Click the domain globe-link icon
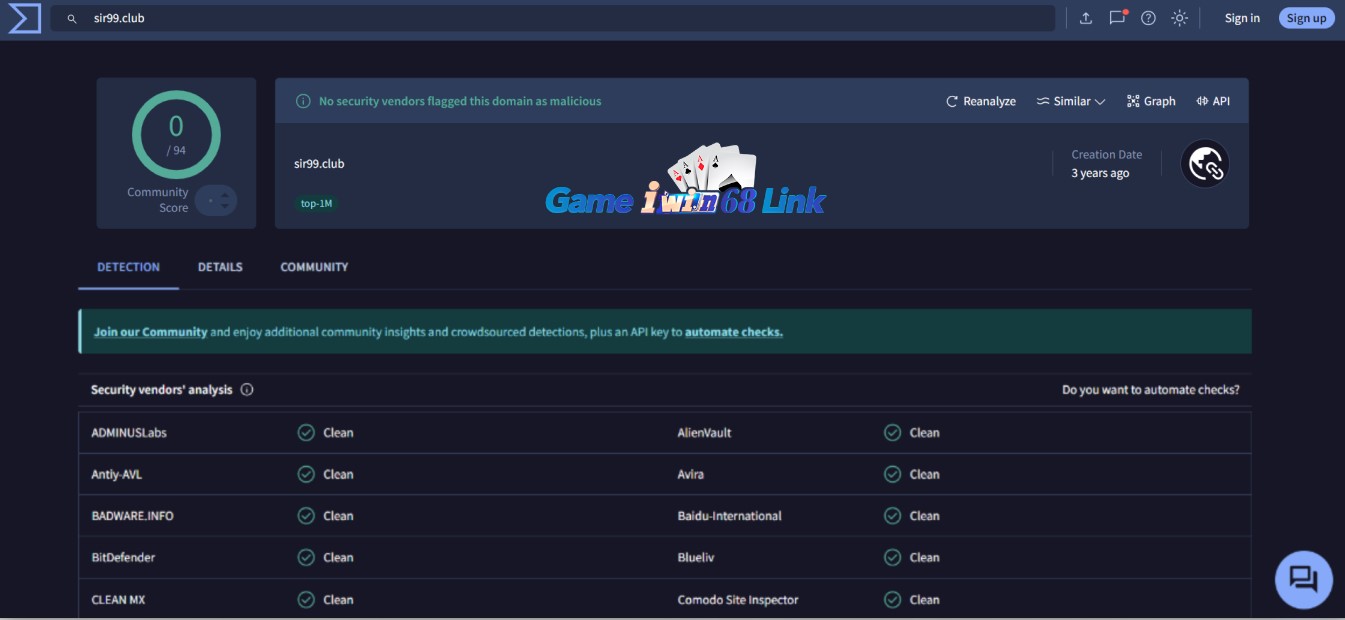 [1205, 164]
